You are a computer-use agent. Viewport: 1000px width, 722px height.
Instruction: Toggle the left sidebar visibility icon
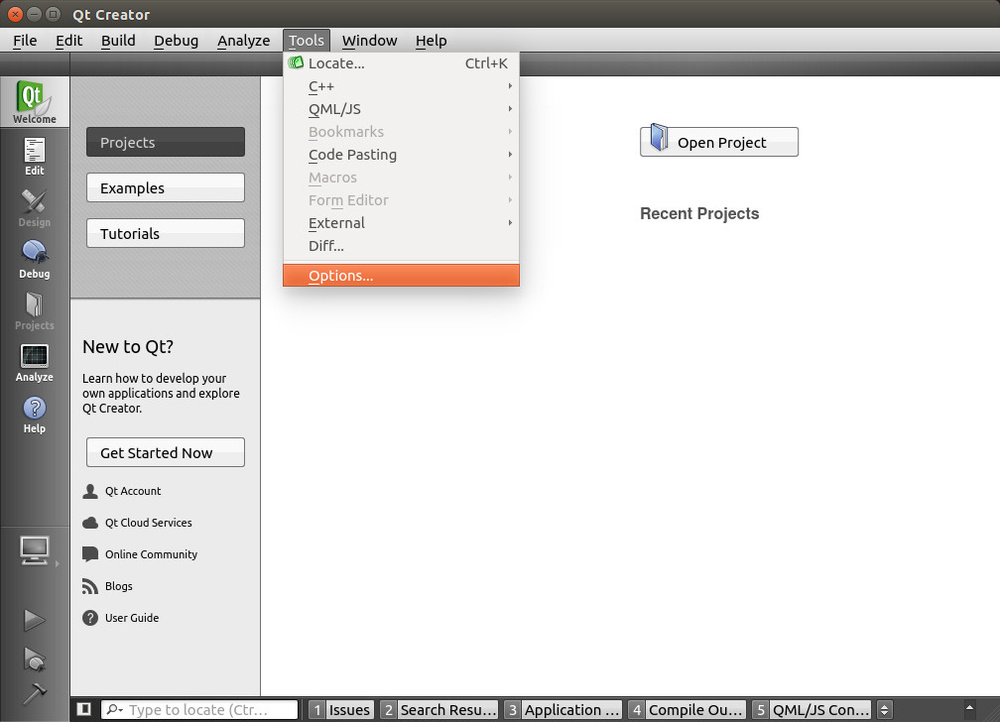(x=84, y=709)
